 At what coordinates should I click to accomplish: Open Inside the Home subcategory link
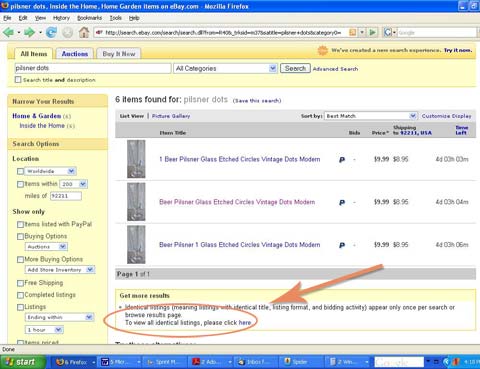[42, 126]
